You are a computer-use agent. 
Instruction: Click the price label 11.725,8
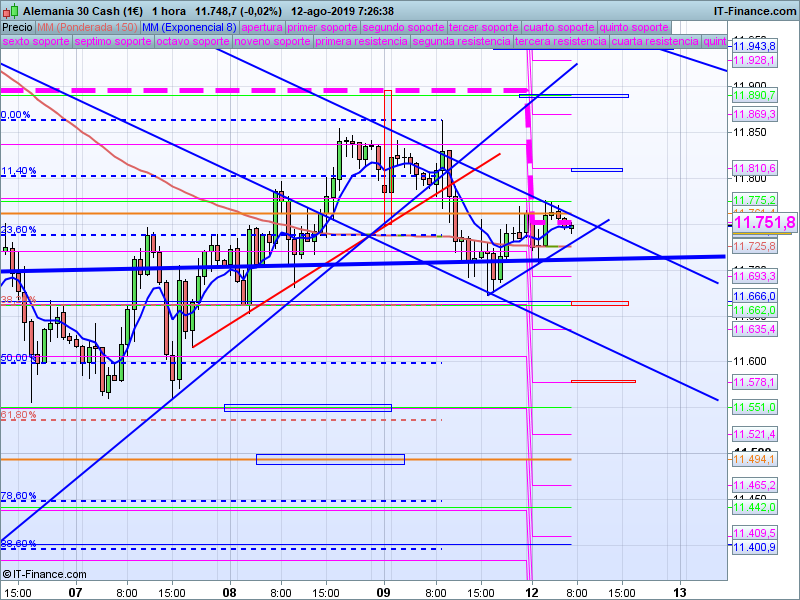(x=755, y=246)
